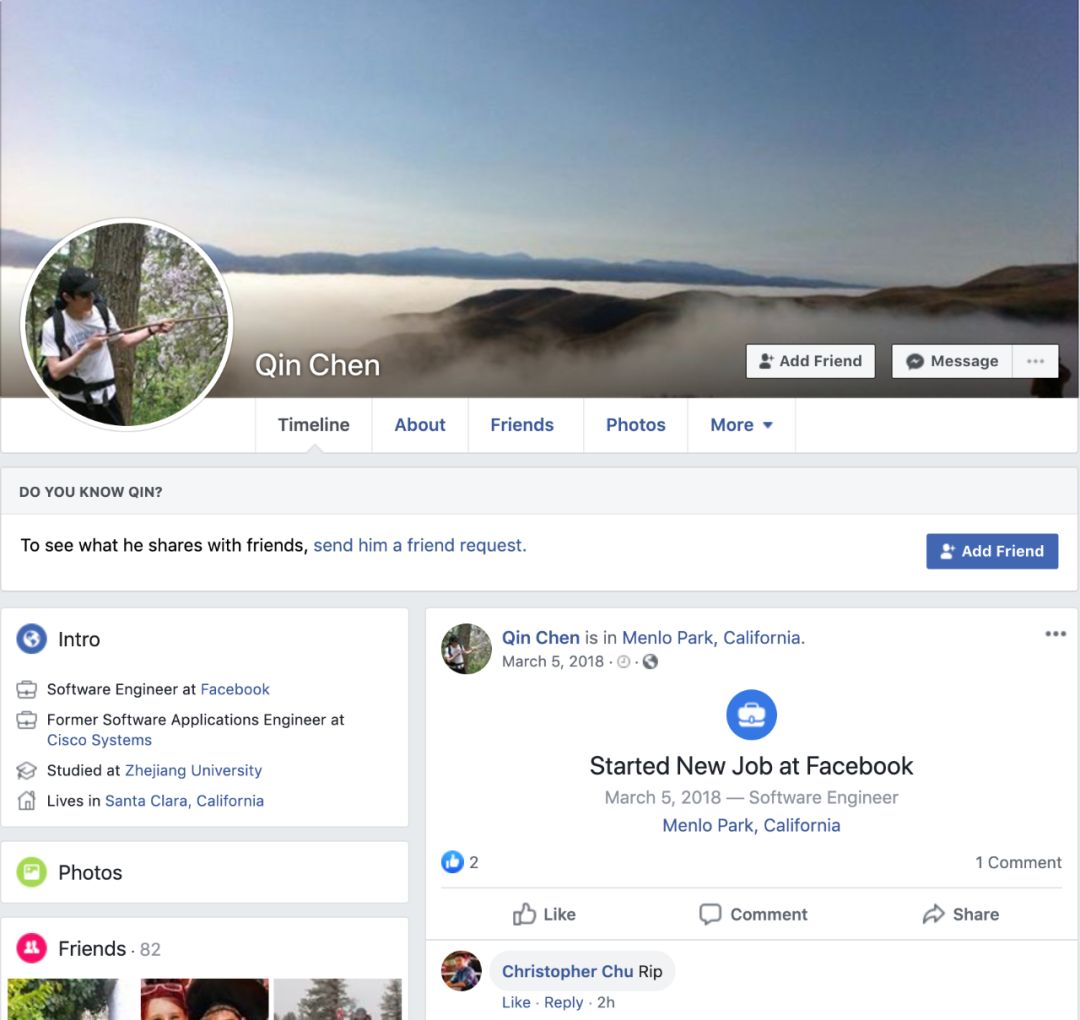
Task: Open the third friend thumbnail
Action: [338, 999]
